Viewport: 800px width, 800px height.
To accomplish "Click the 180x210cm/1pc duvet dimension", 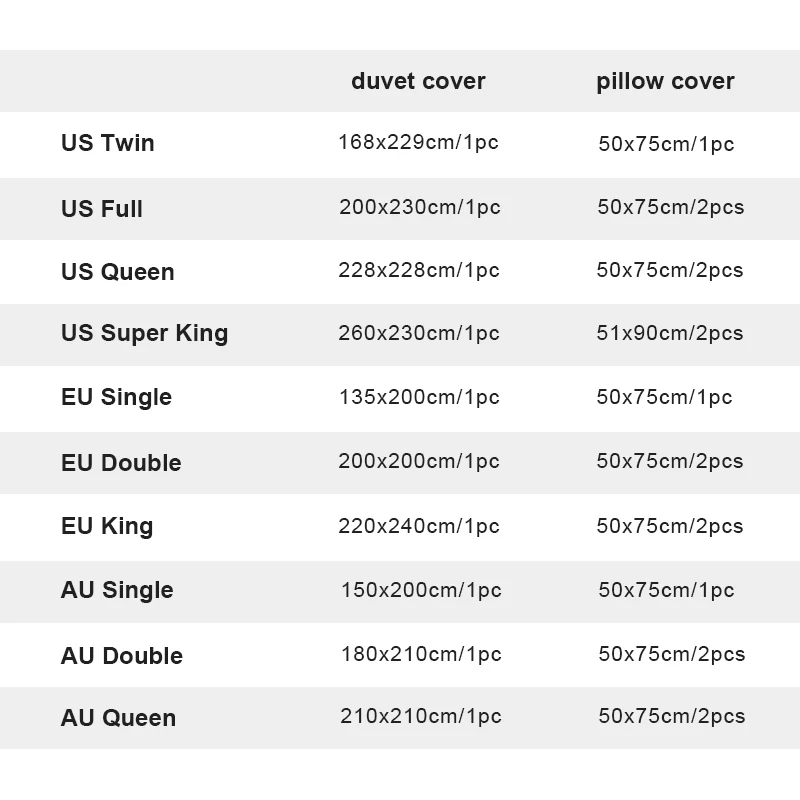I will point(420,654).
